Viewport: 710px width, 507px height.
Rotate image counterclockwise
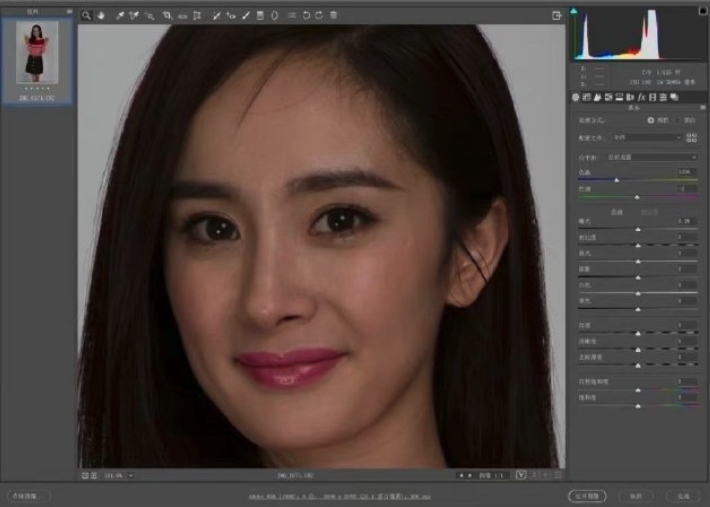(305, 16)
